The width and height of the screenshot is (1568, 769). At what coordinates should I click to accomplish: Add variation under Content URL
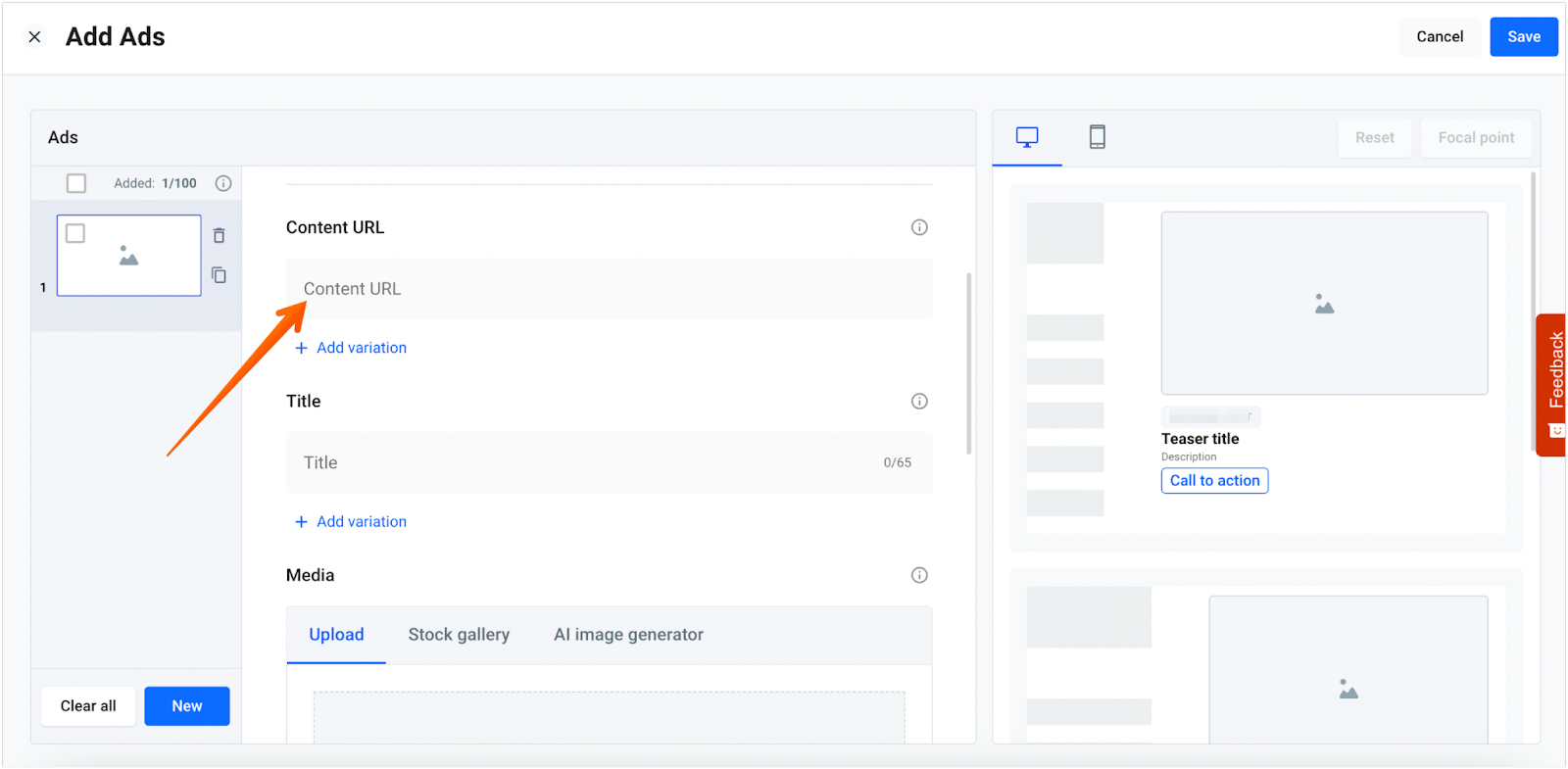coord(351,348)
